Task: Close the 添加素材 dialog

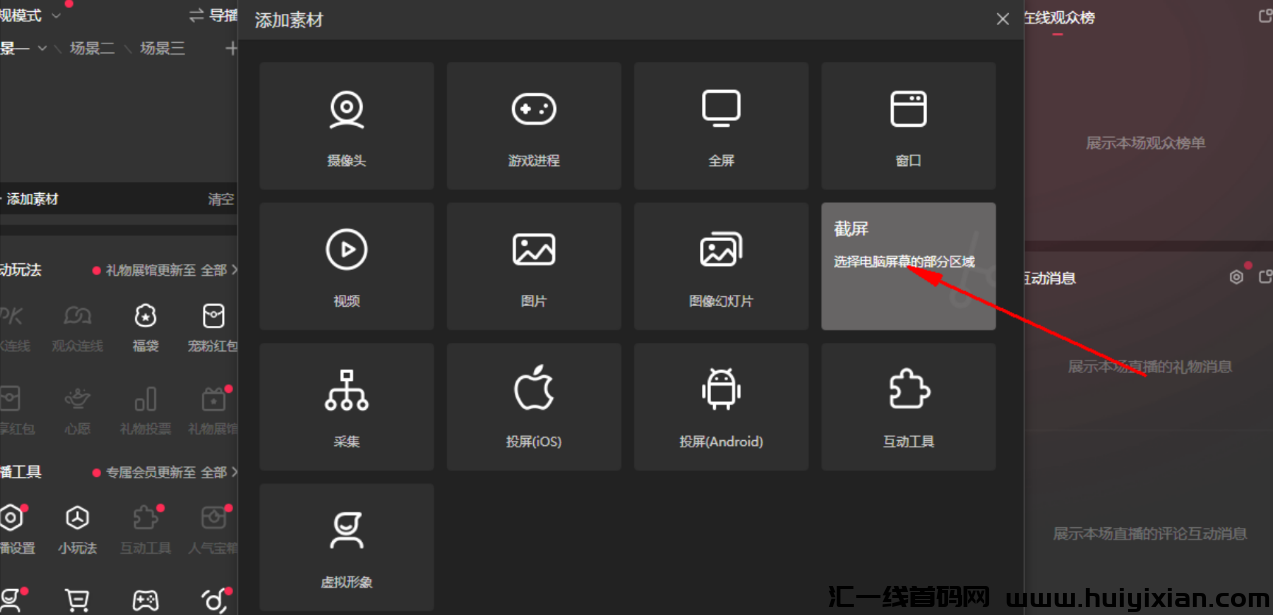Action: [x=1003, y=19]
